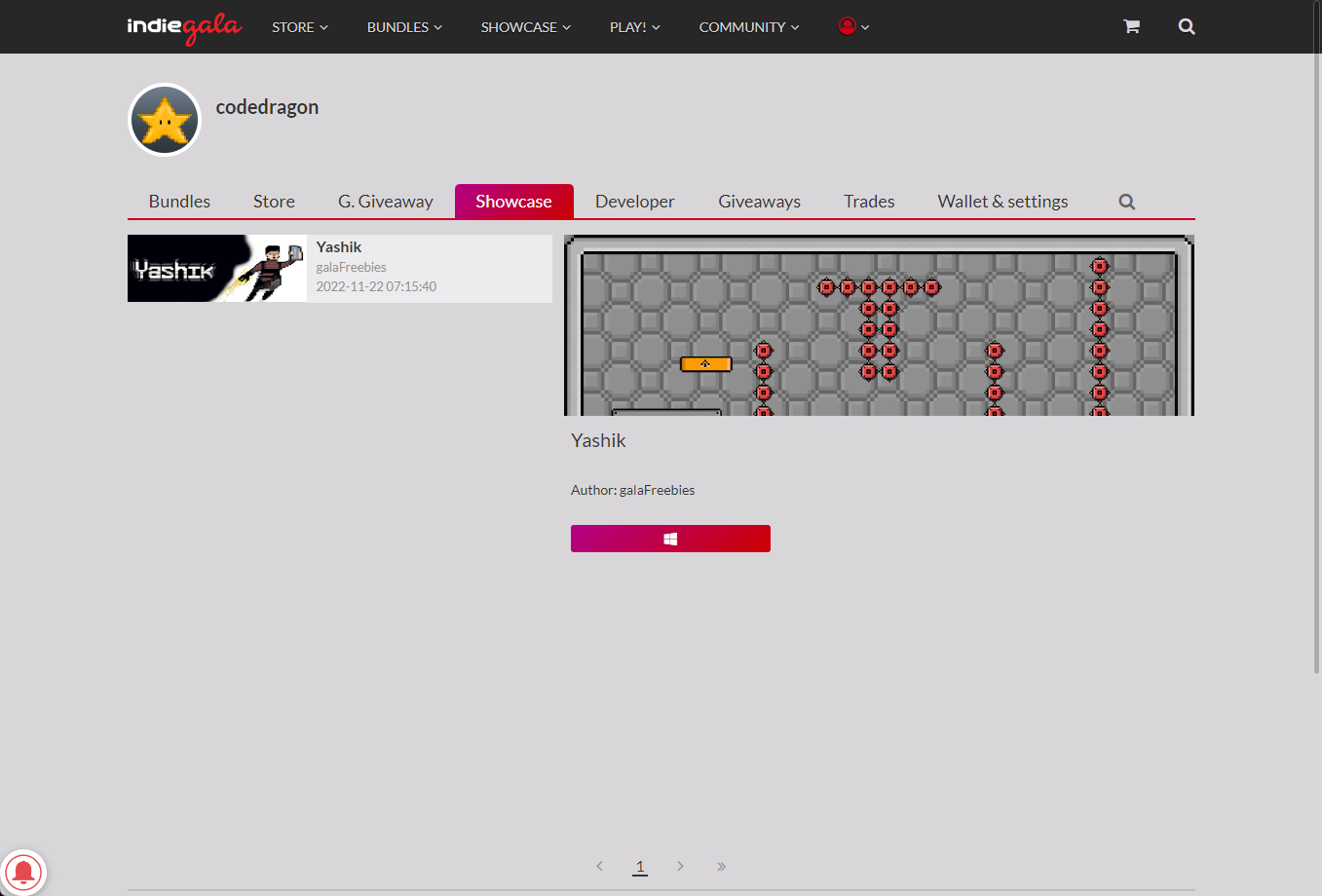Expand the STORE dropdown menu
Screen dimensions: 1322x896
click(300, 27)
